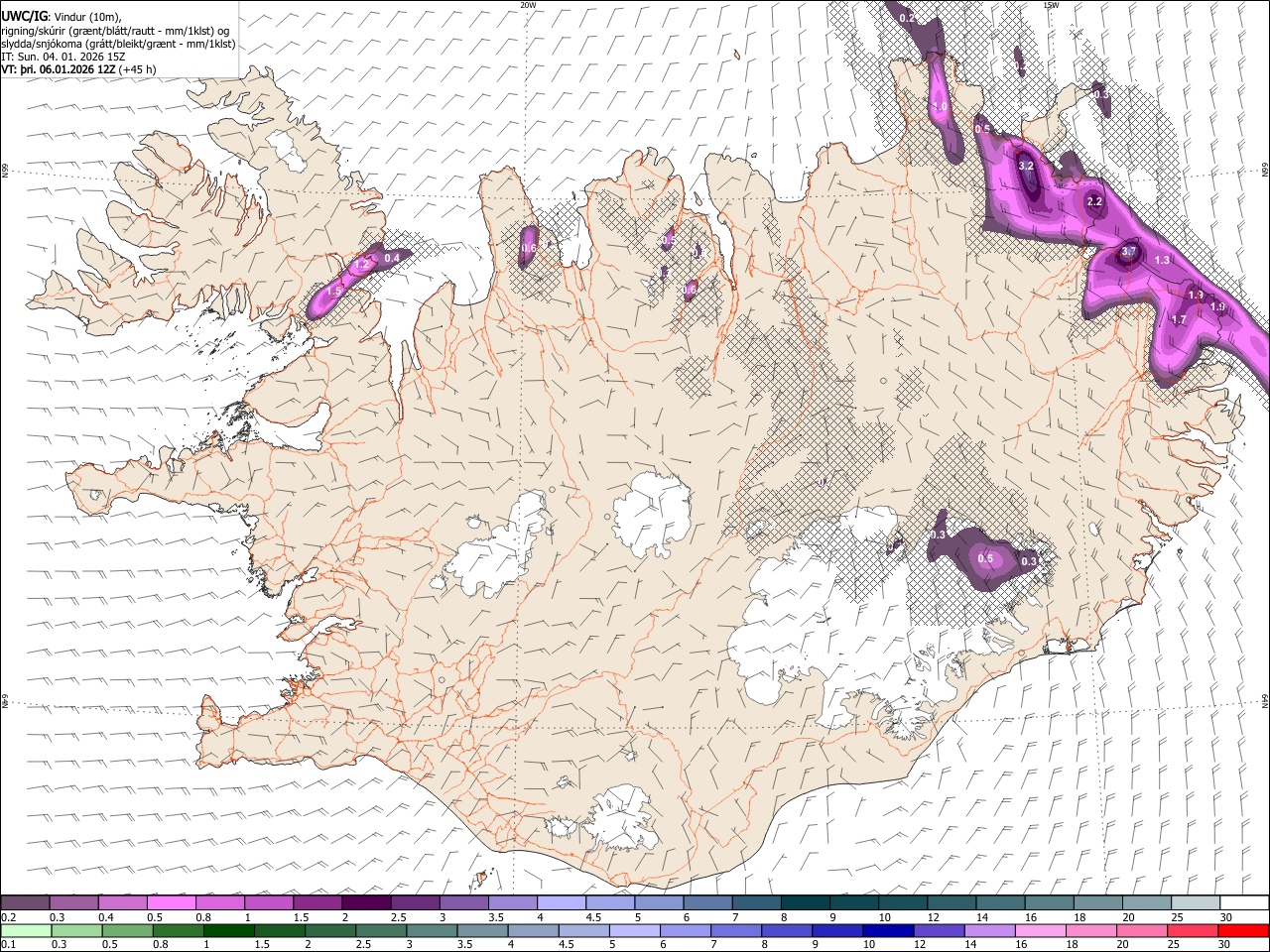This screenshot has width=1270, height=952.
Task: Click the 0.4 snowfall label in the northwest
Action: click(x=392, y=258)
